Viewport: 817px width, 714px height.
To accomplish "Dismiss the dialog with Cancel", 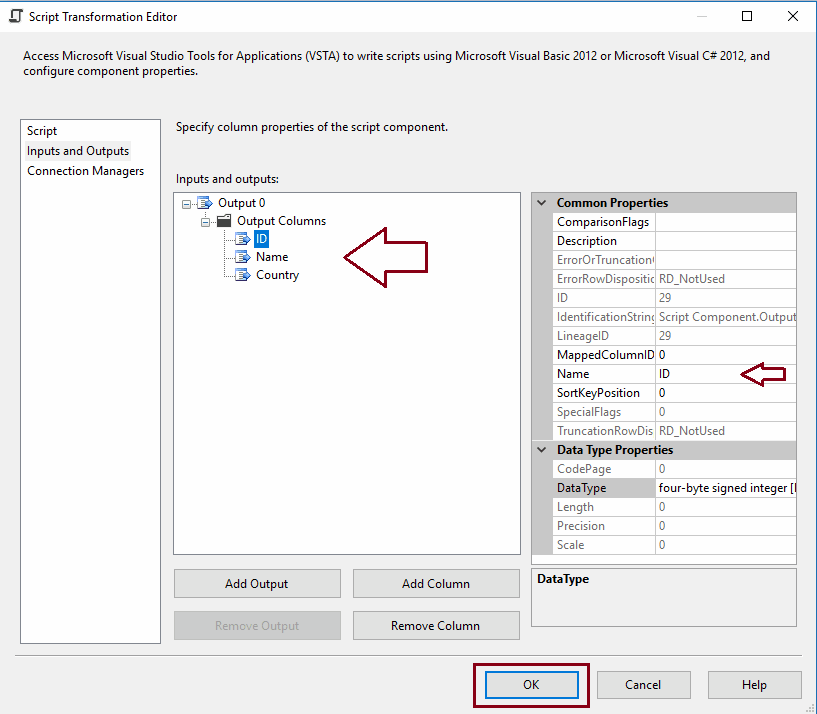I will click(x=643, y=684).
